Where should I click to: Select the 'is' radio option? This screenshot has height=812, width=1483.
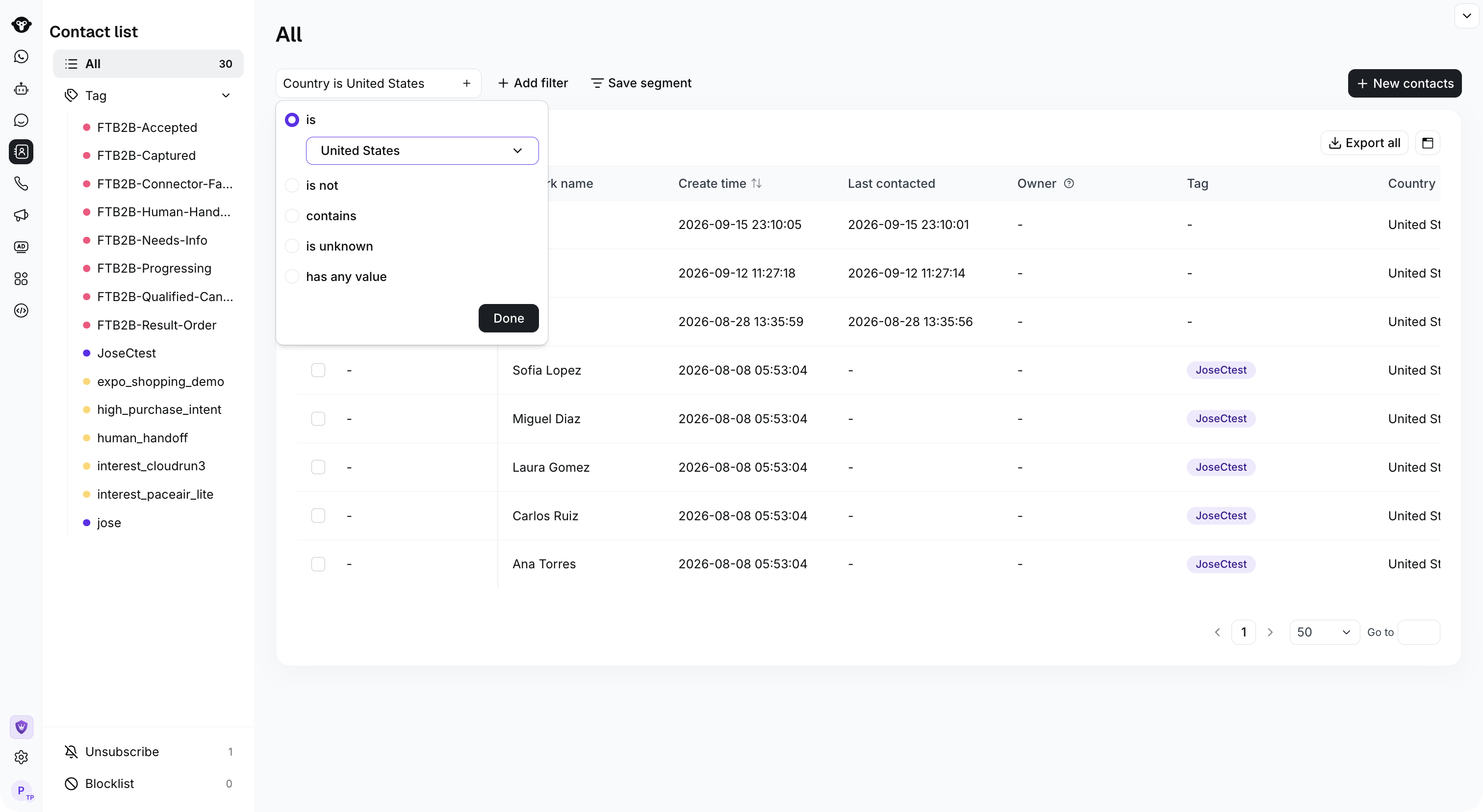click(292, 120)
